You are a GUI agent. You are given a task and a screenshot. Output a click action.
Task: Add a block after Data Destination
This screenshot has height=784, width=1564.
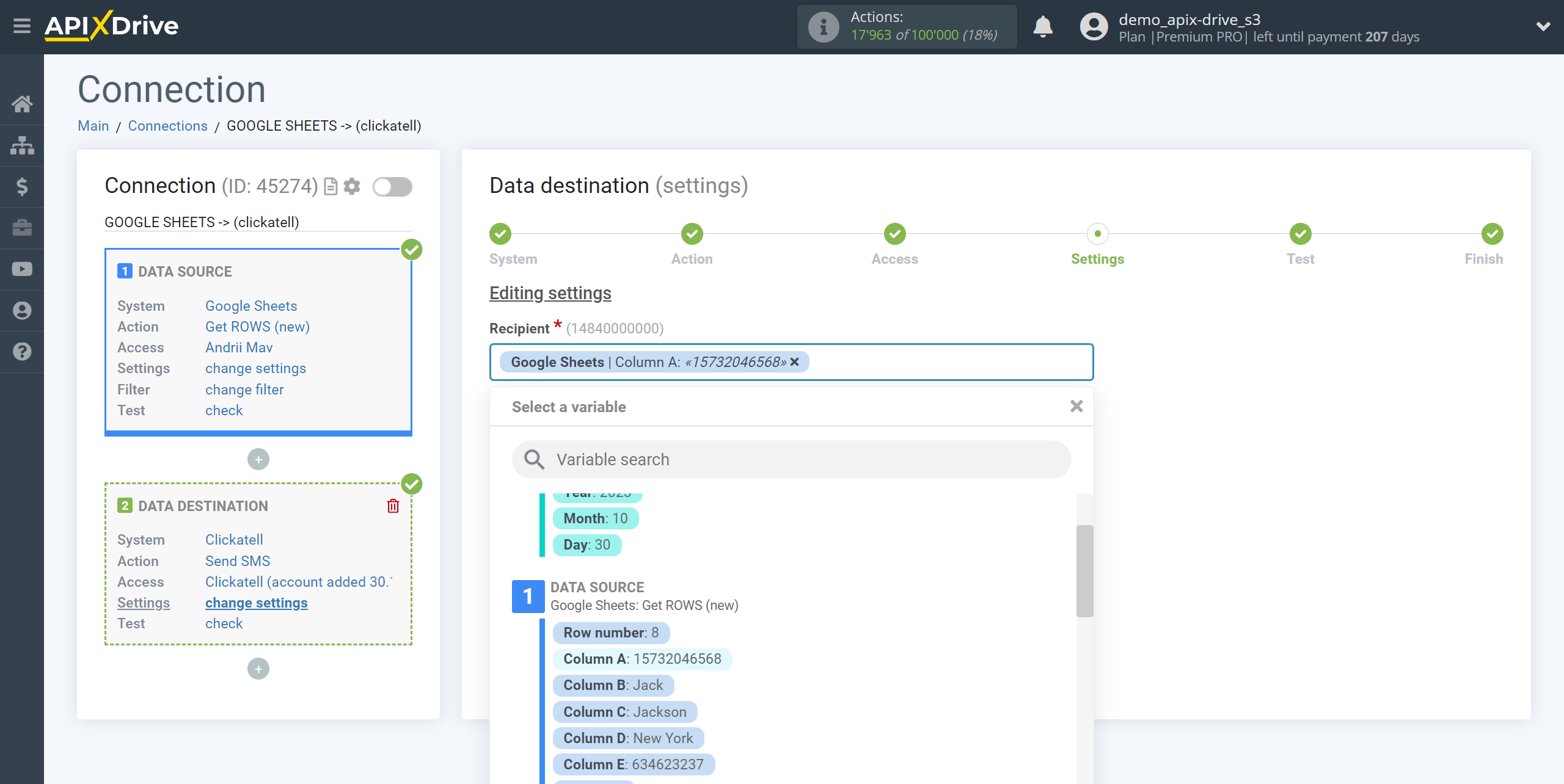click(x=258, y=669)
